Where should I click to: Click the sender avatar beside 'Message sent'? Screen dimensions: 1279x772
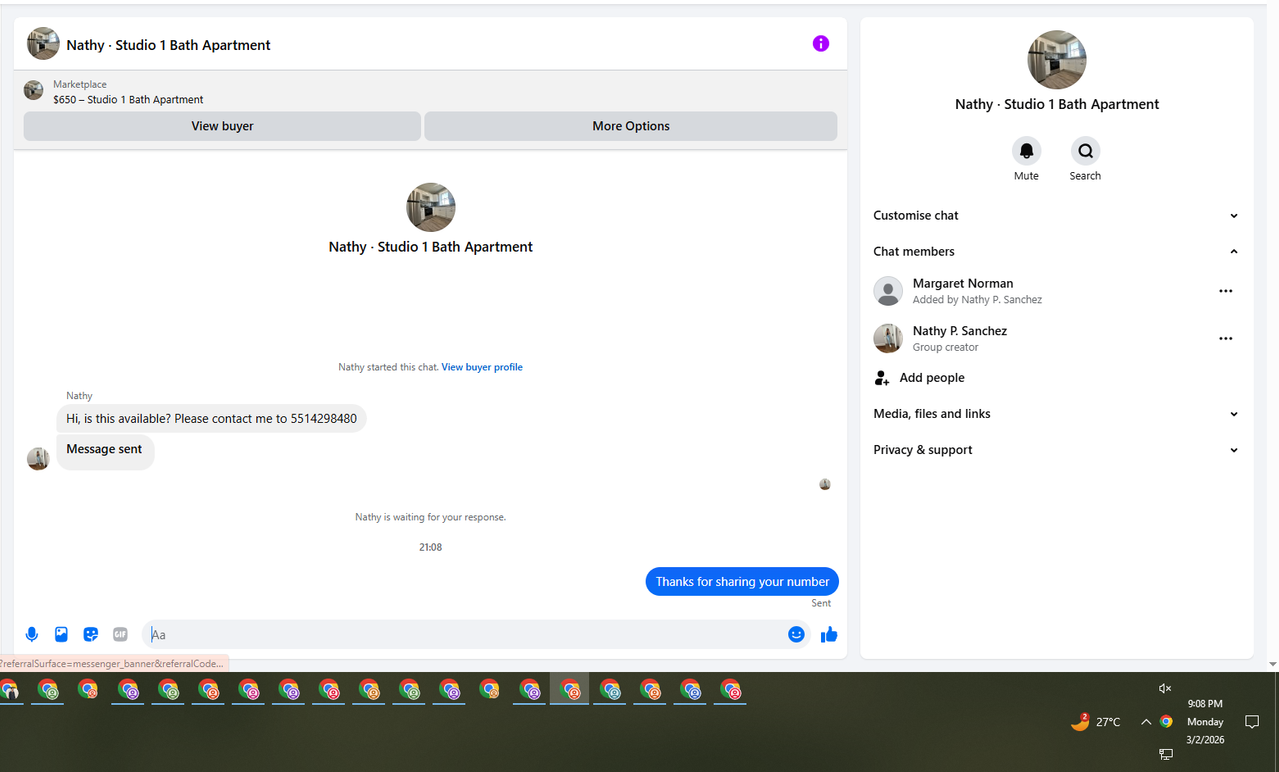38,459
